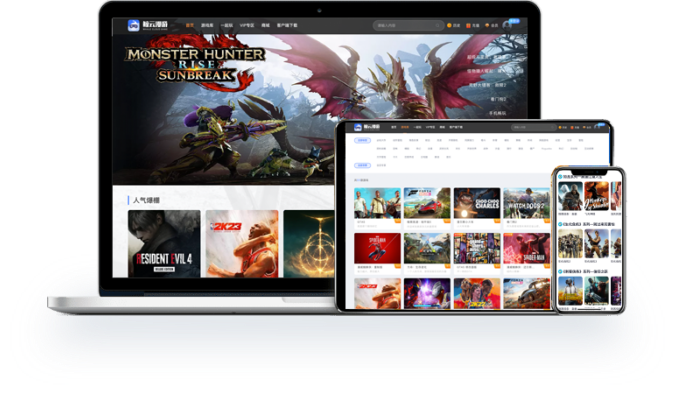Click the orange history icon on the laptop navbar
The width and height of the screenshot is (673, 395).
coord(449,25)
